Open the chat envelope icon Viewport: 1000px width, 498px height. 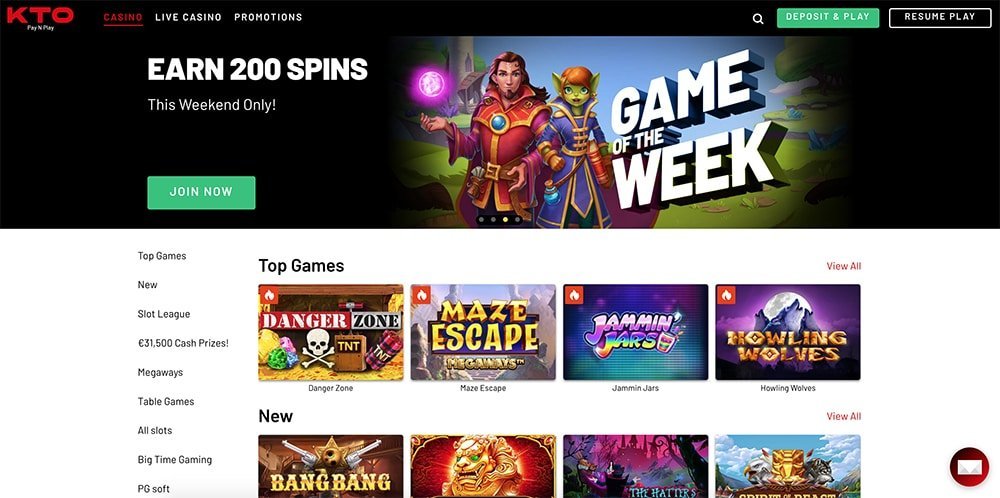point(969,467)
